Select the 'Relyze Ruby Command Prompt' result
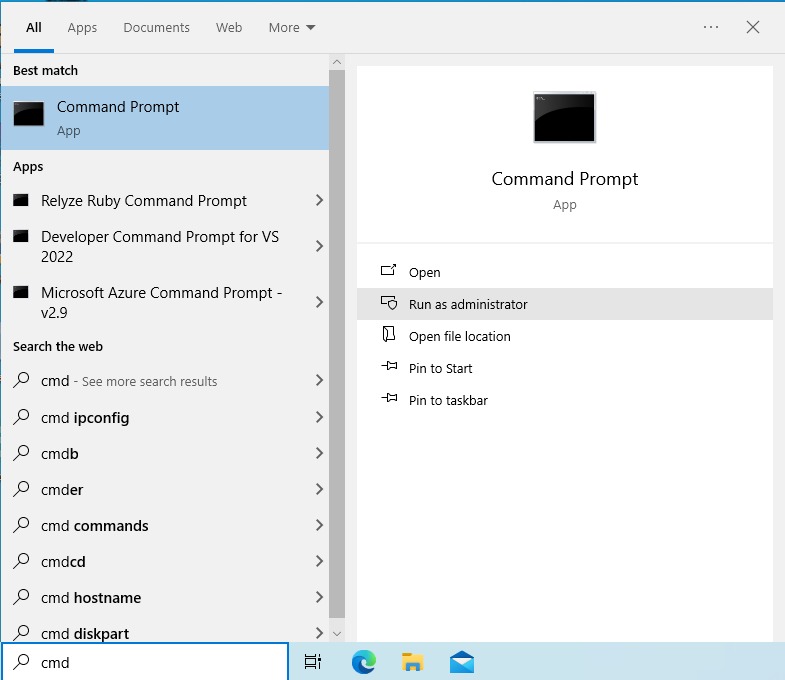The width and height of the screenshot is (785, 680). click(x=165, y=200)
